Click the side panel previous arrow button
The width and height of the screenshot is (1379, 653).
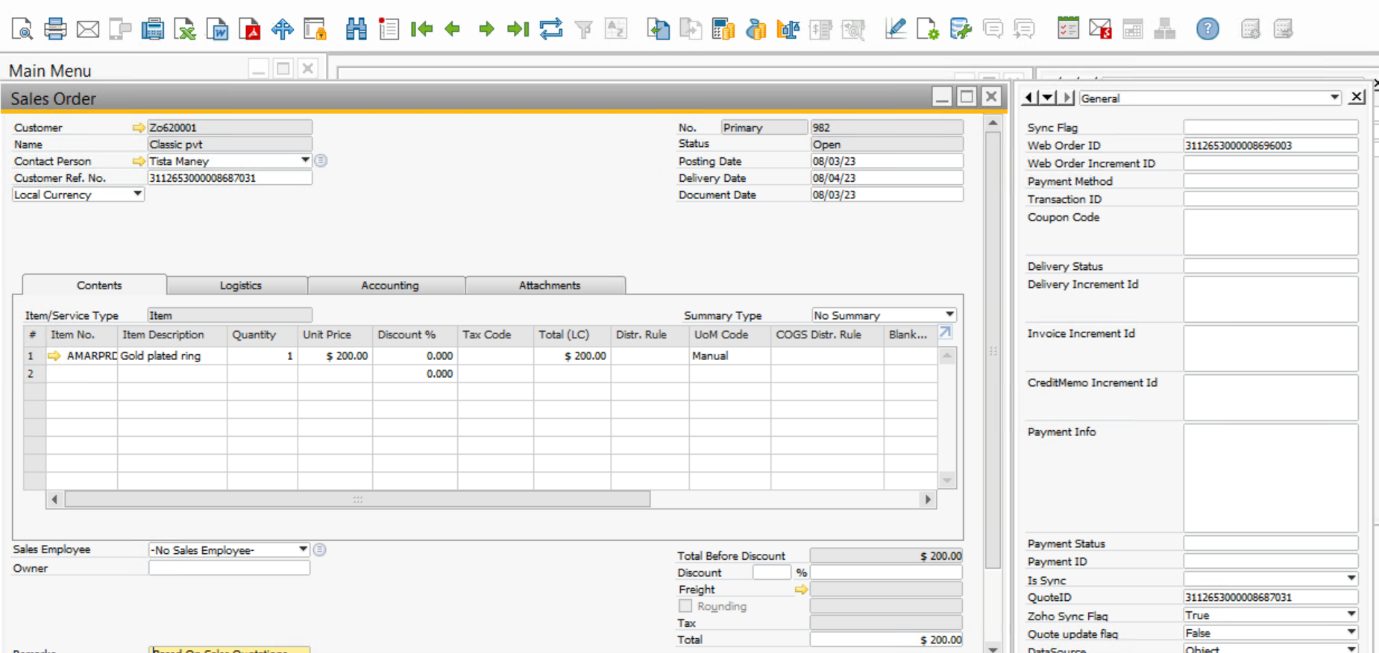[x=1030, y=98]
